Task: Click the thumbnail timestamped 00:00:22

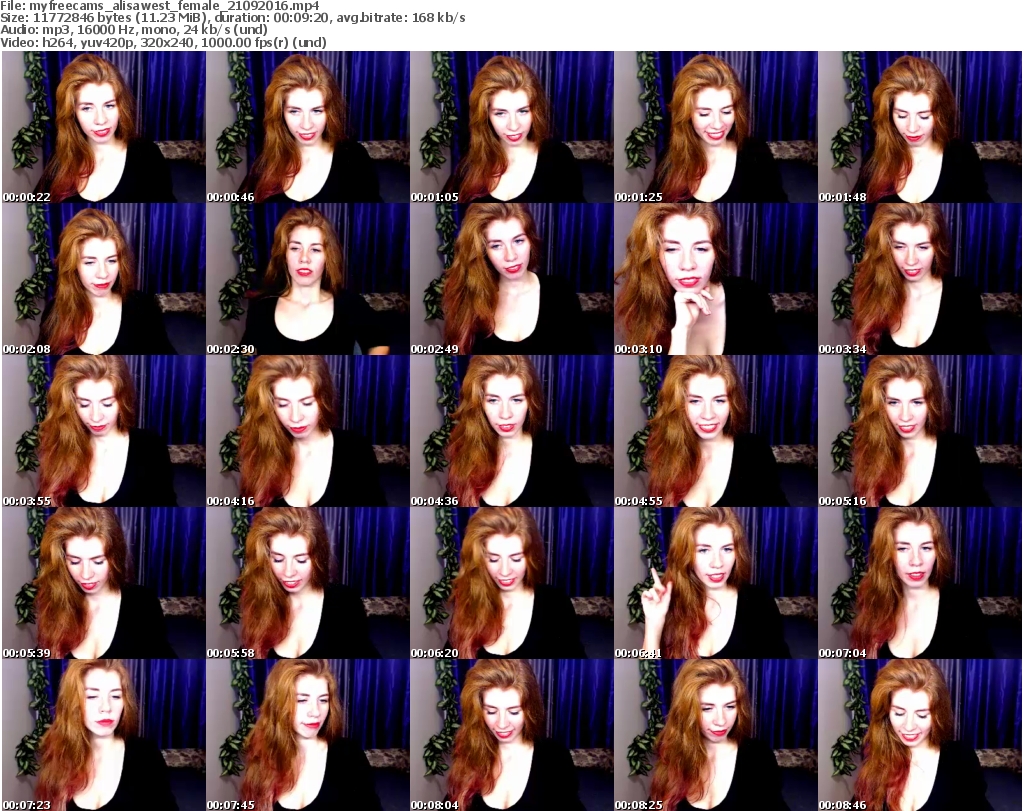Action: click(x=103, y=127)
